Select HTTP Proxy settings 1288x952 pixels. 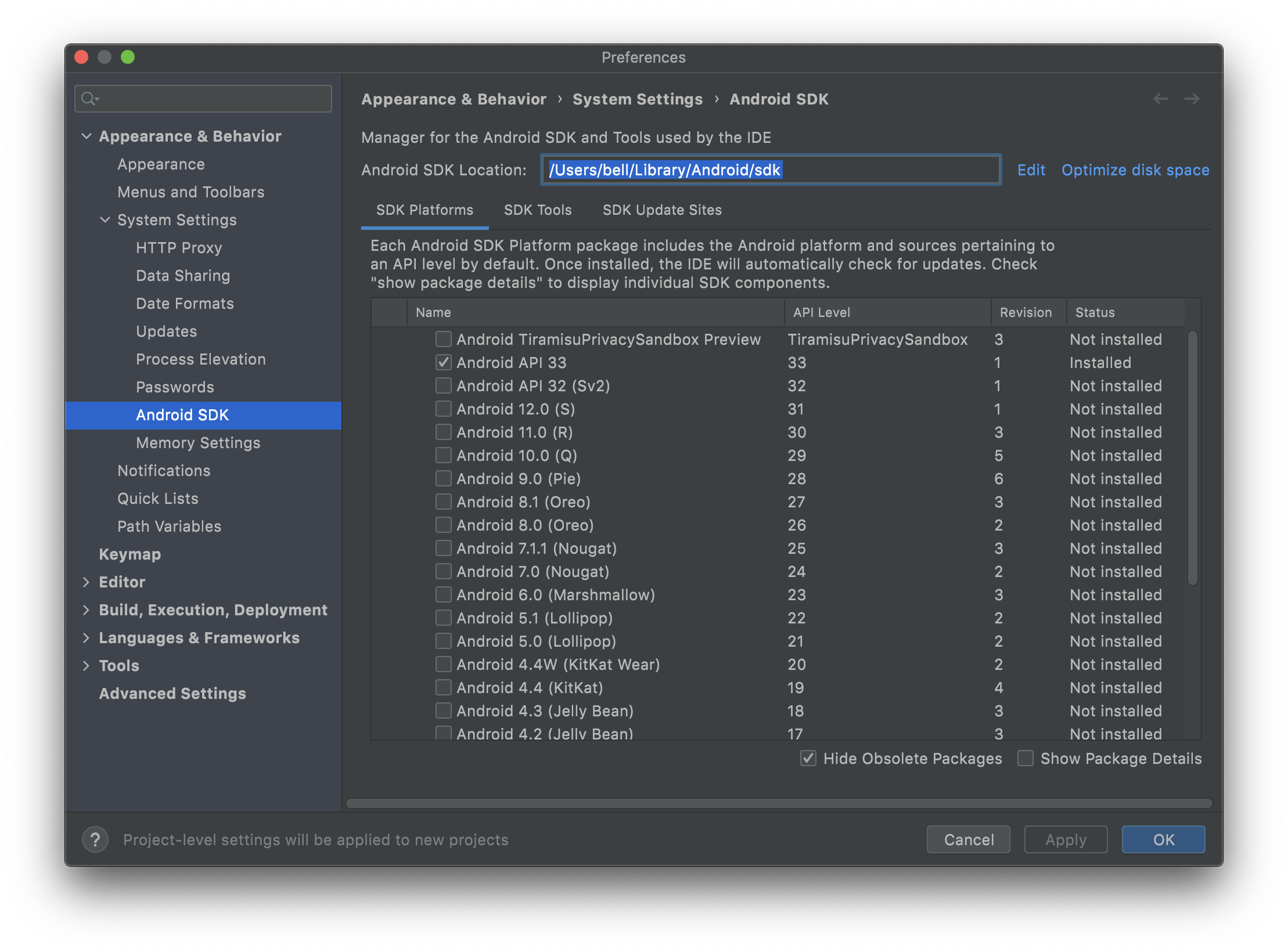[x=179, y=248]
